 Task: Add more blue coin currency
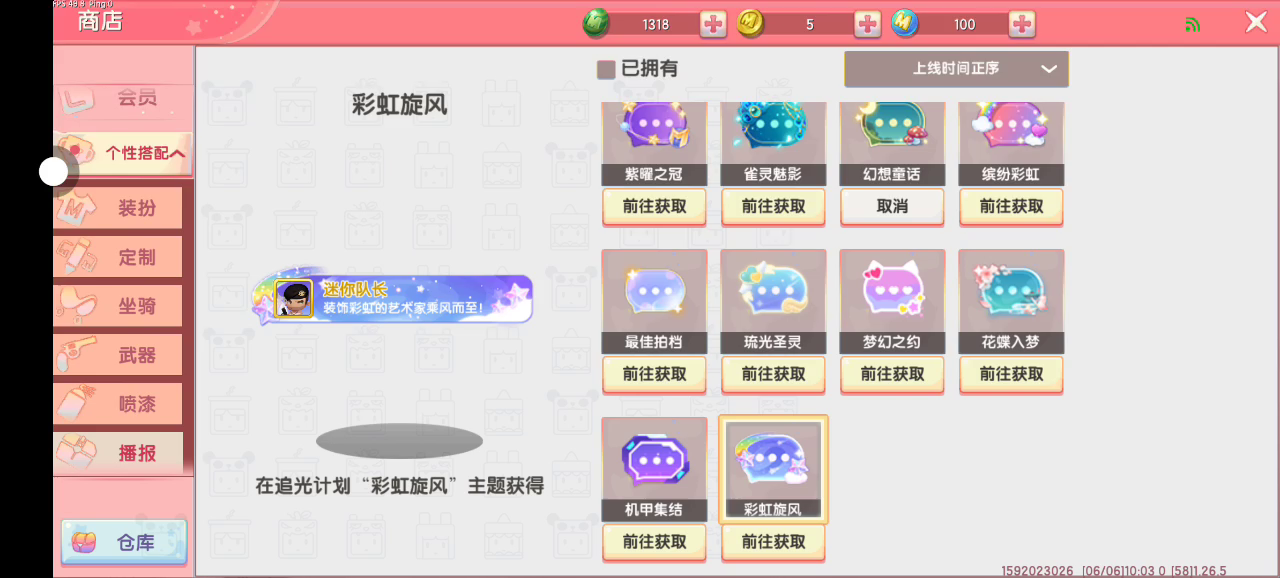click(x=1022, y=24)
